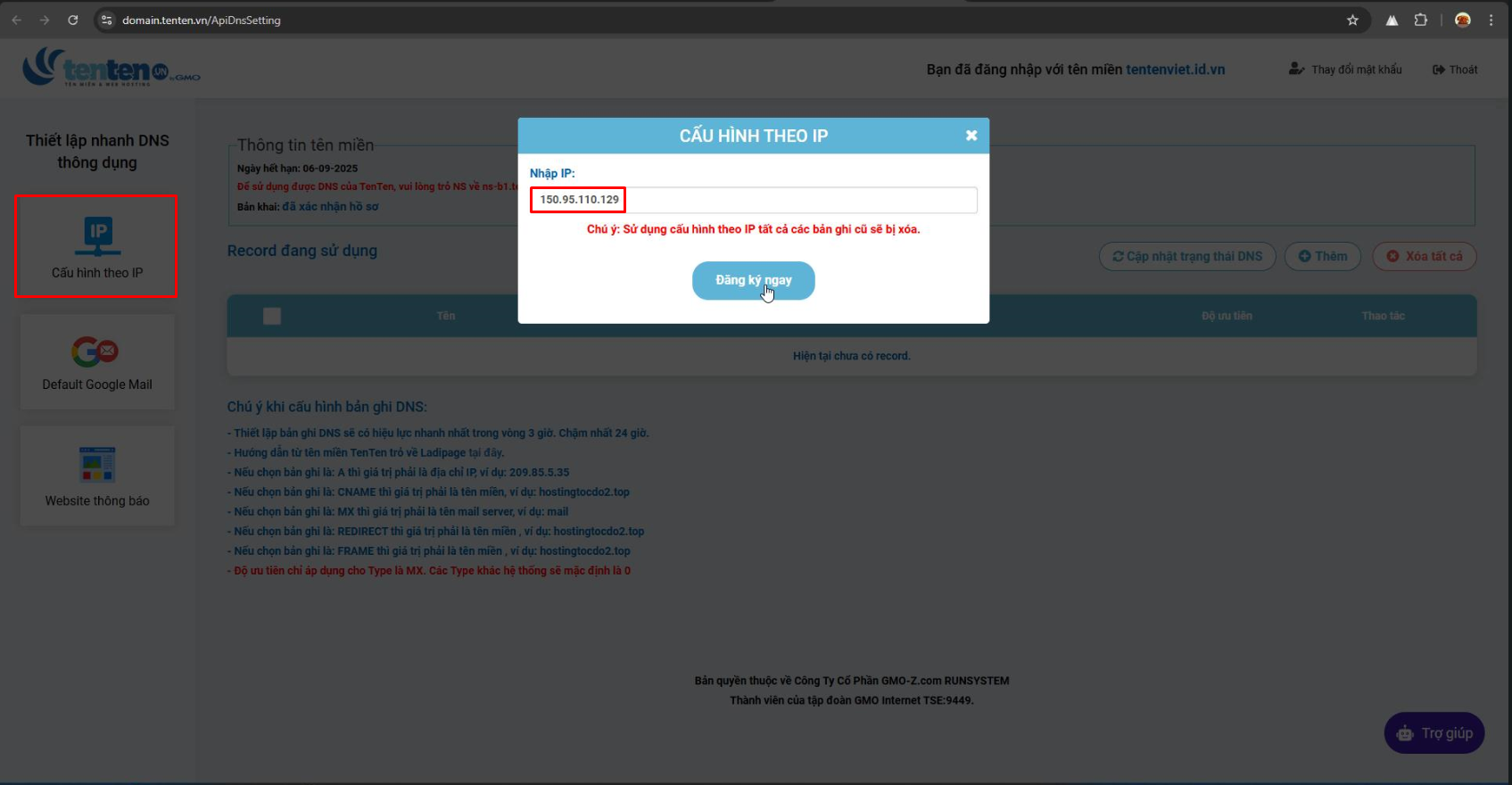Open the Chrome three-dot menu
The height and width of the screenshot is (785, 1512).
1491,20
